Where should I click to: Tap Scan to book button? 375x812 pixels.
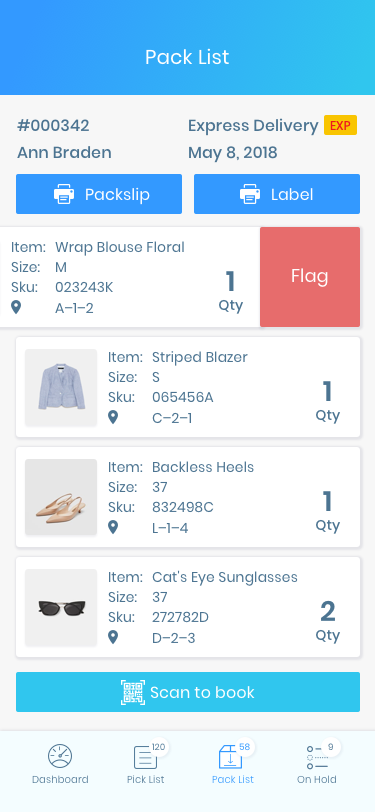tap(188, 692)
